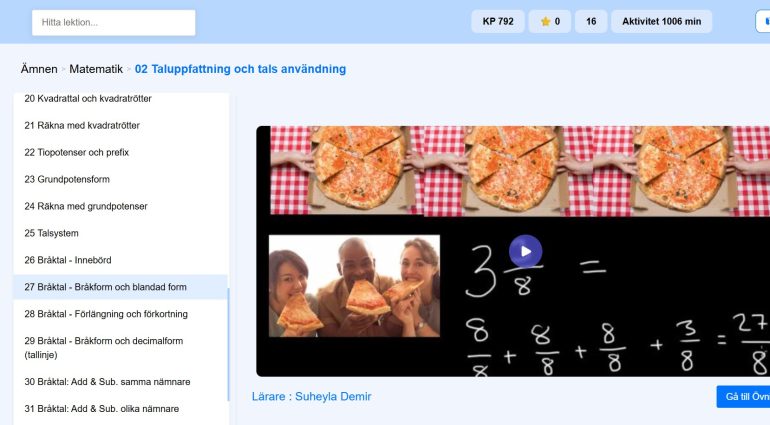Click the Aktivitet 1006 min badge

click(x=661, y=21)
